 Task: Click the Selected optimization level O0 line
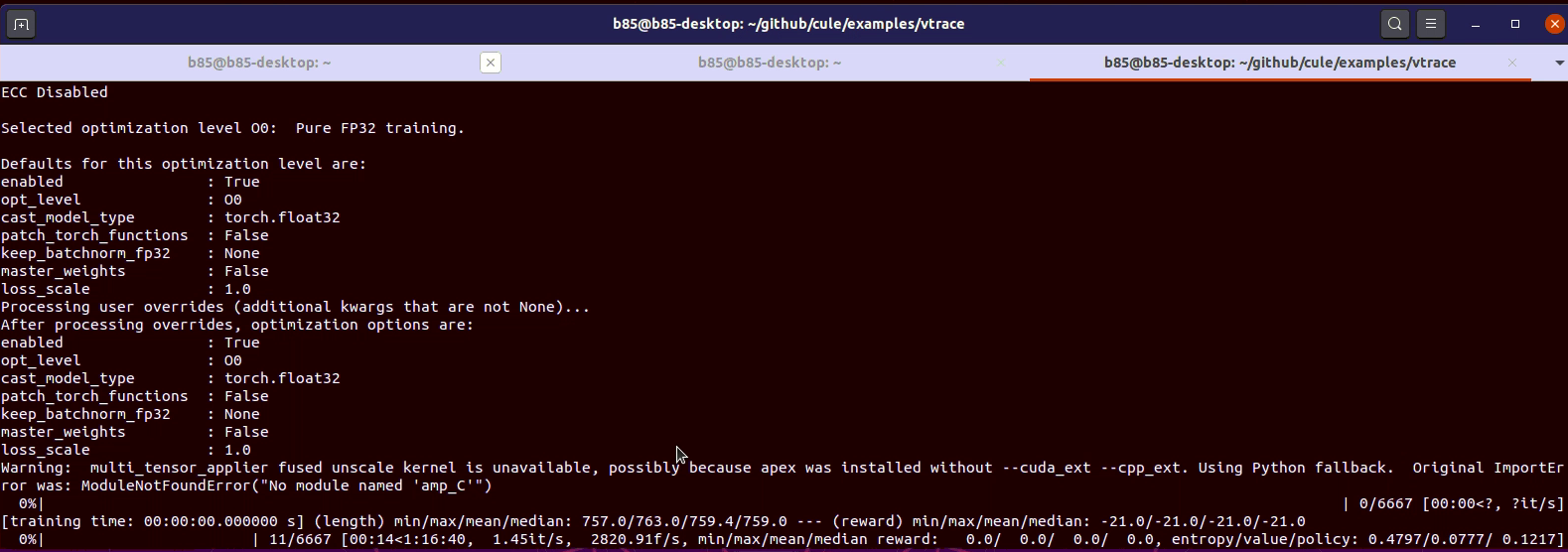[232, 128]
